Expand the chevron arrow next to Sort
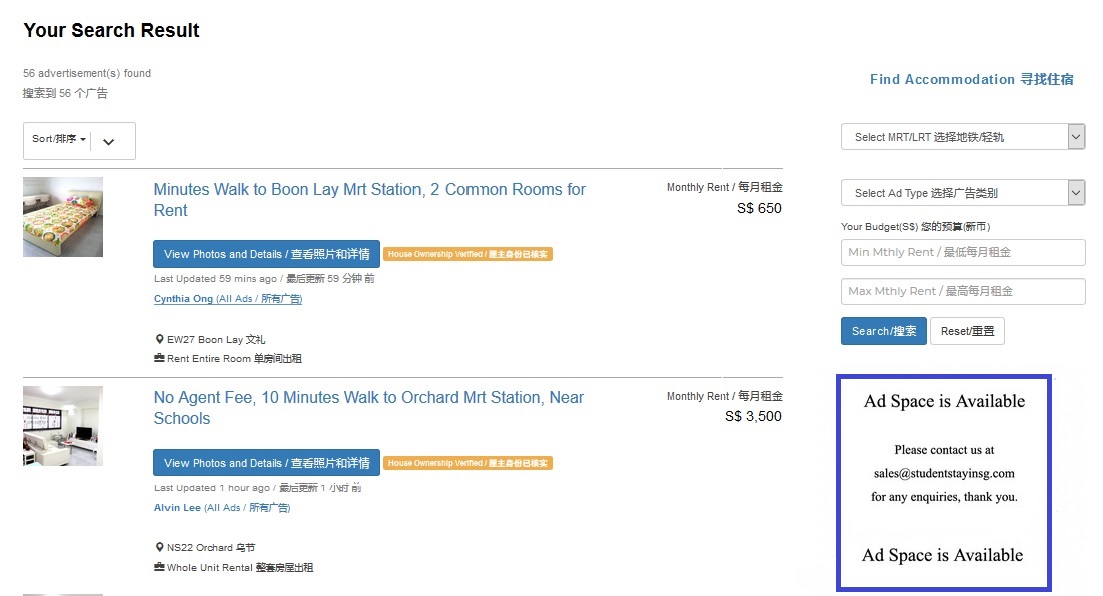Screen dimensions: 1103x596 [108, 141]
